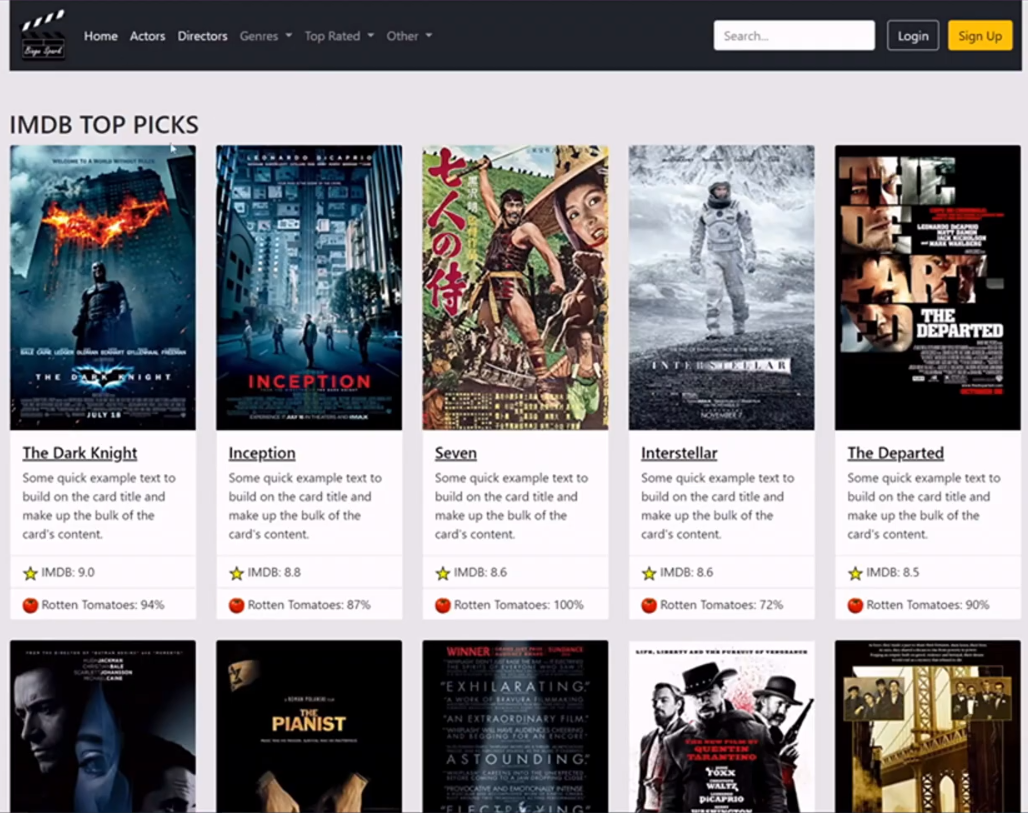1028x813 pixels.
Task: Click the IMDB star icon under Interstellar
Action: (649, 574)
